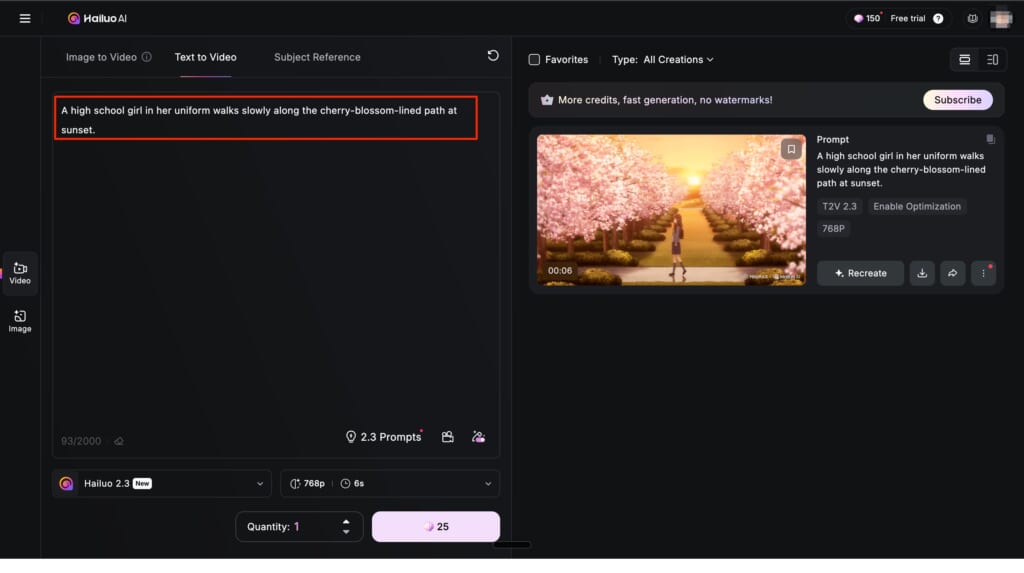Select the Image sidebar tool
Image resolution: width=1024 pixels, height=573 pixels.
tap(20, 321)
